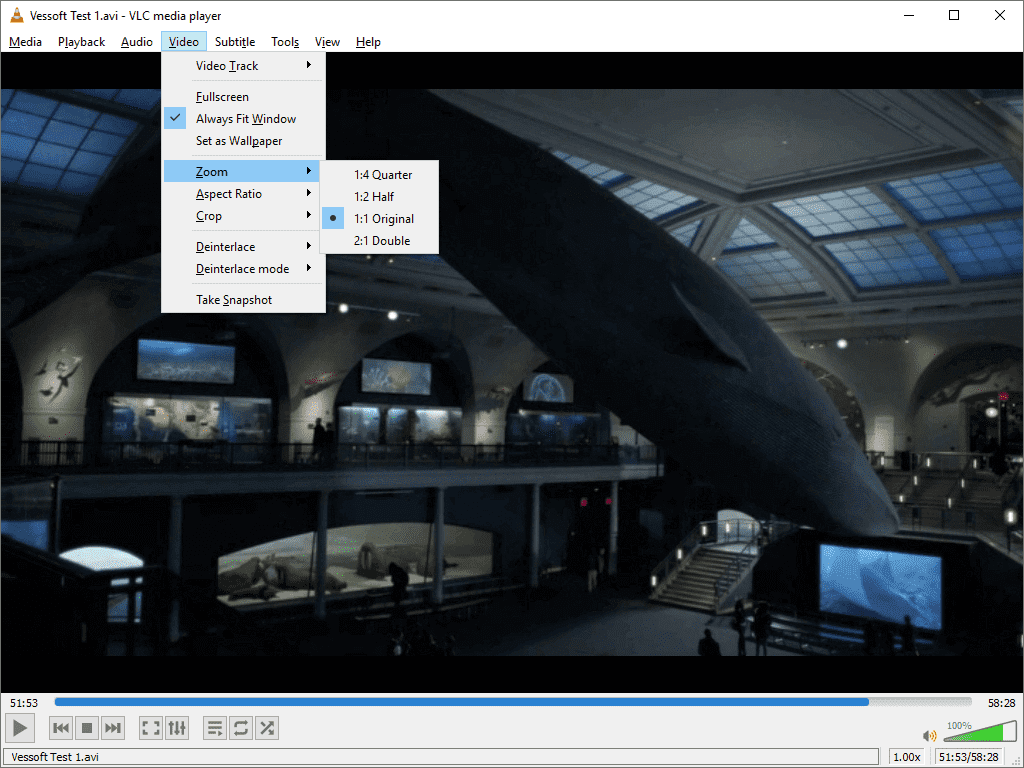This screenshot has height=768, width=1024.
Task: Click elapsed time label 51:53
Action: tap(24, 703)
